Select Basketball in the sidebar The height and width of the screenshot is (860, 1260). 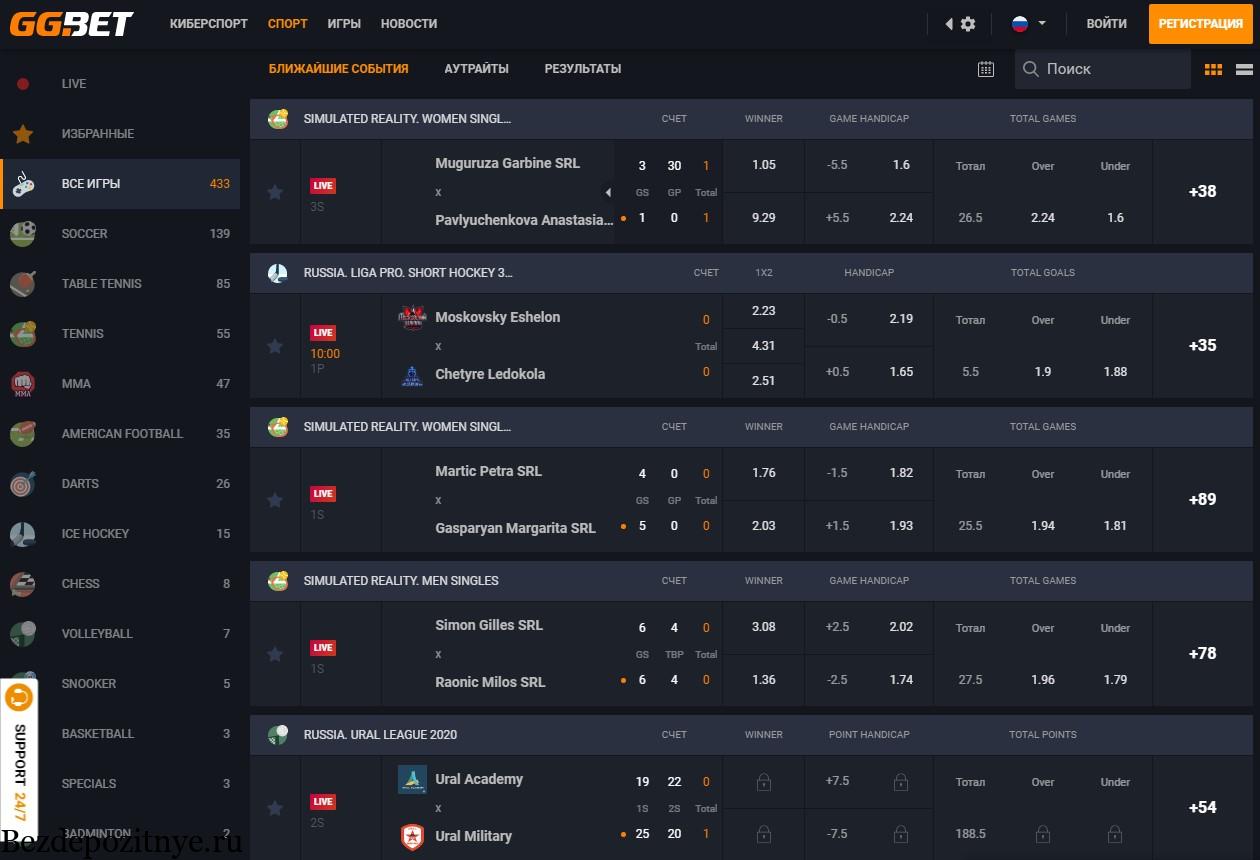(120, 734)
